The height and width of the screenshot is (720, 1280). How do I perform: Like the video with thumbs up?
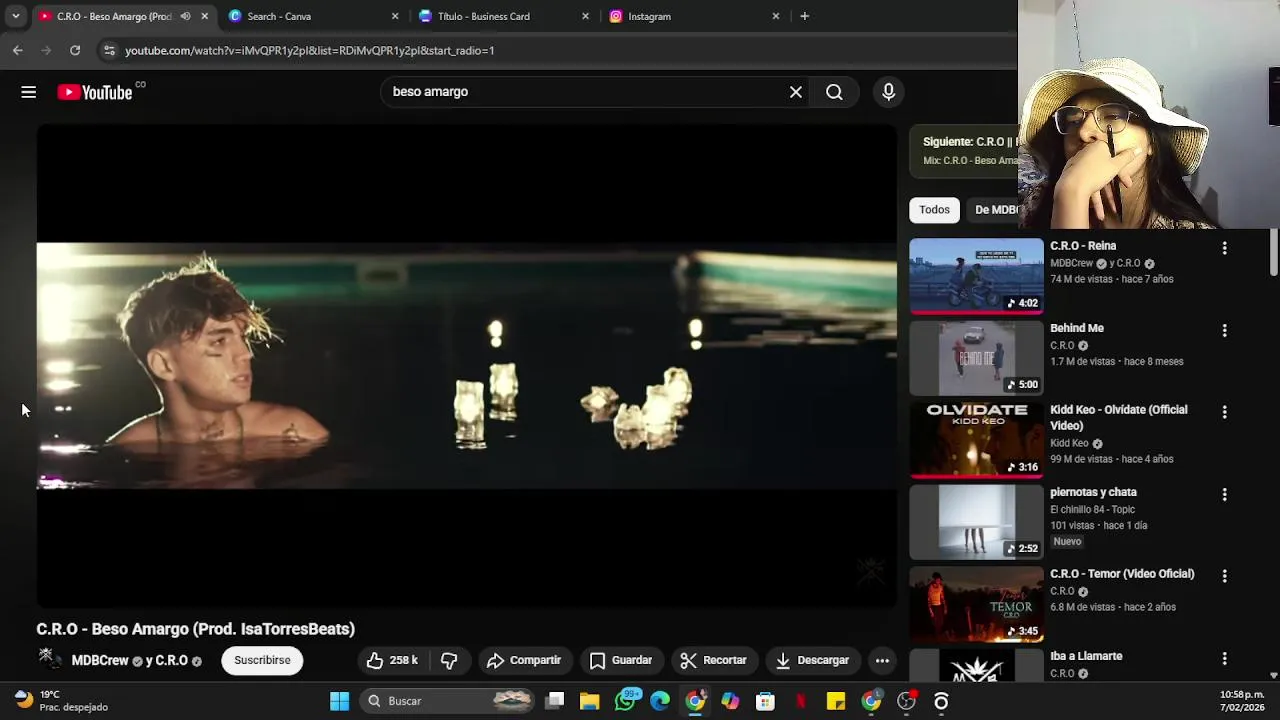[x=392, y=660]
